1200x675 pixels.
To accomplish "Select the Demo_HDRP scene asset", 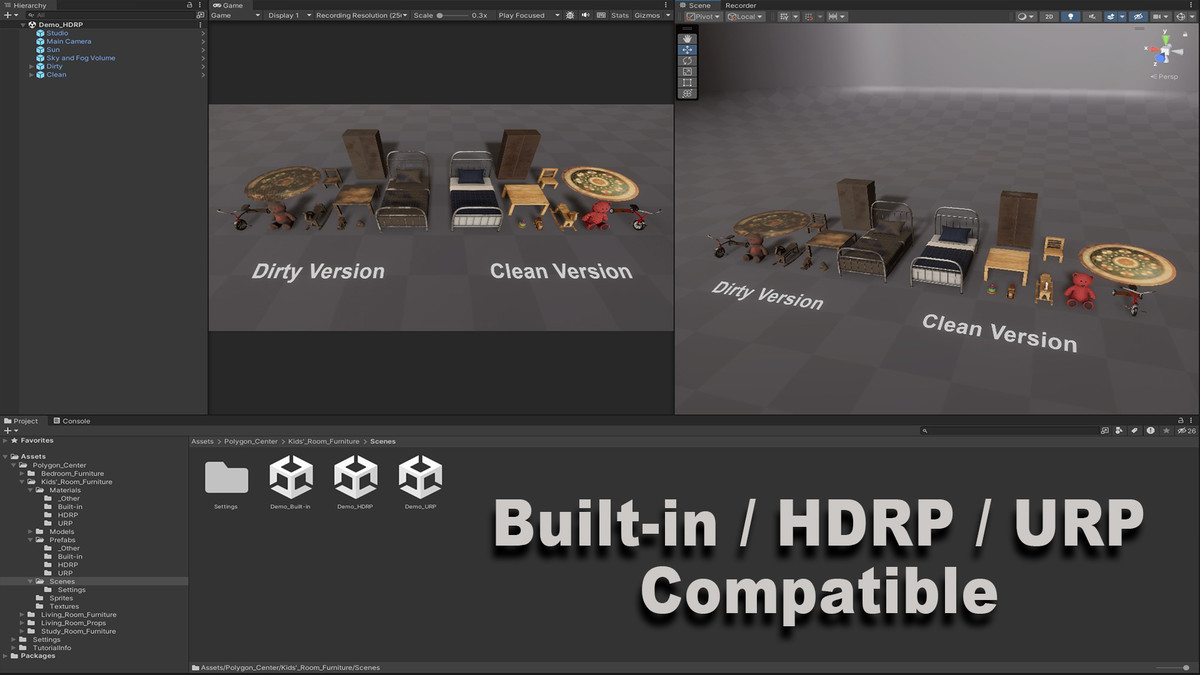I will tap(356, 478).
